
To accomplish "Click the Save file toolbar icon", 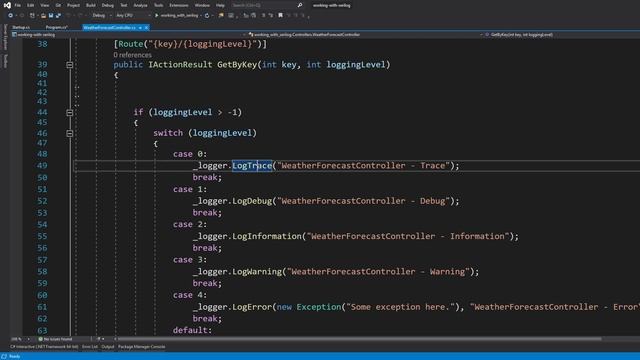I will (x=51, y=16).
